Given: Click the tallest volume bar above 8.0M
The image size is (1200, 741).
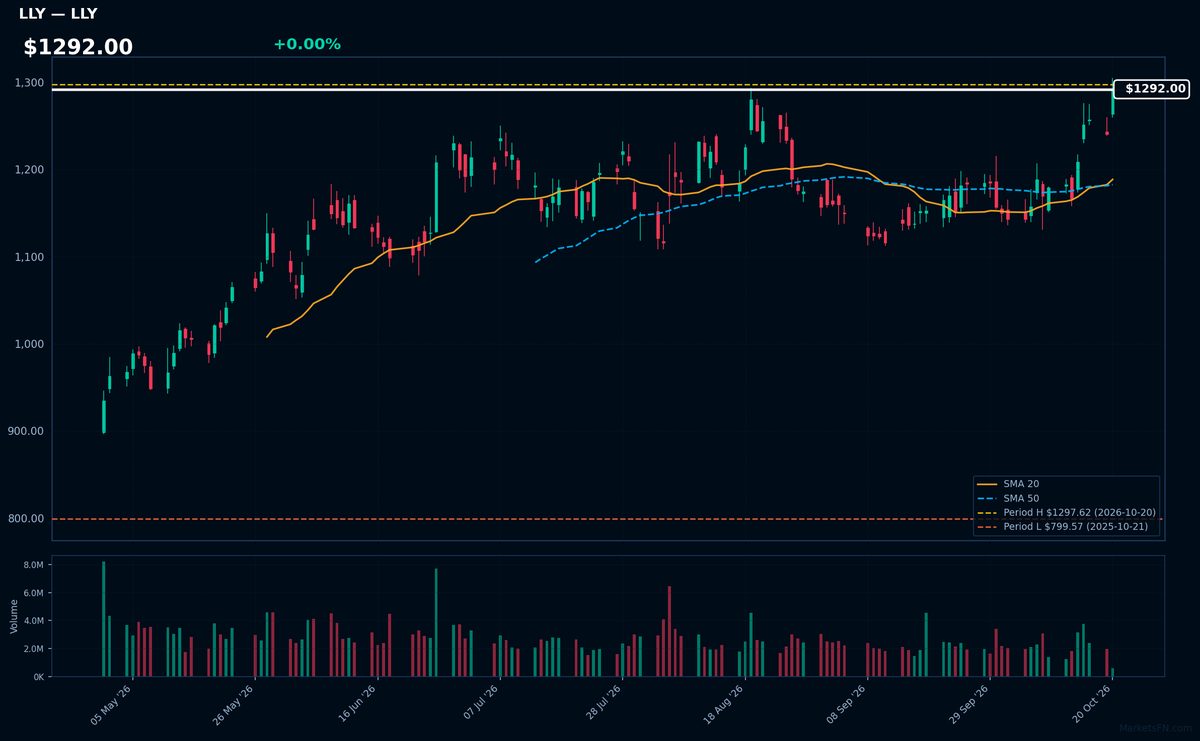Looking at the screenshot, I should click(103, 619).
